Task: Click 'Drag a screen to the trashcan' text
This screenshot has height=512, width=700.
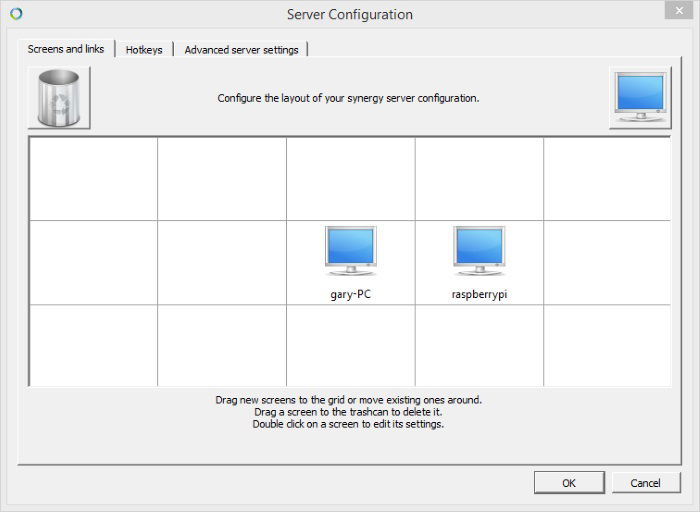Action: (348, 412)
